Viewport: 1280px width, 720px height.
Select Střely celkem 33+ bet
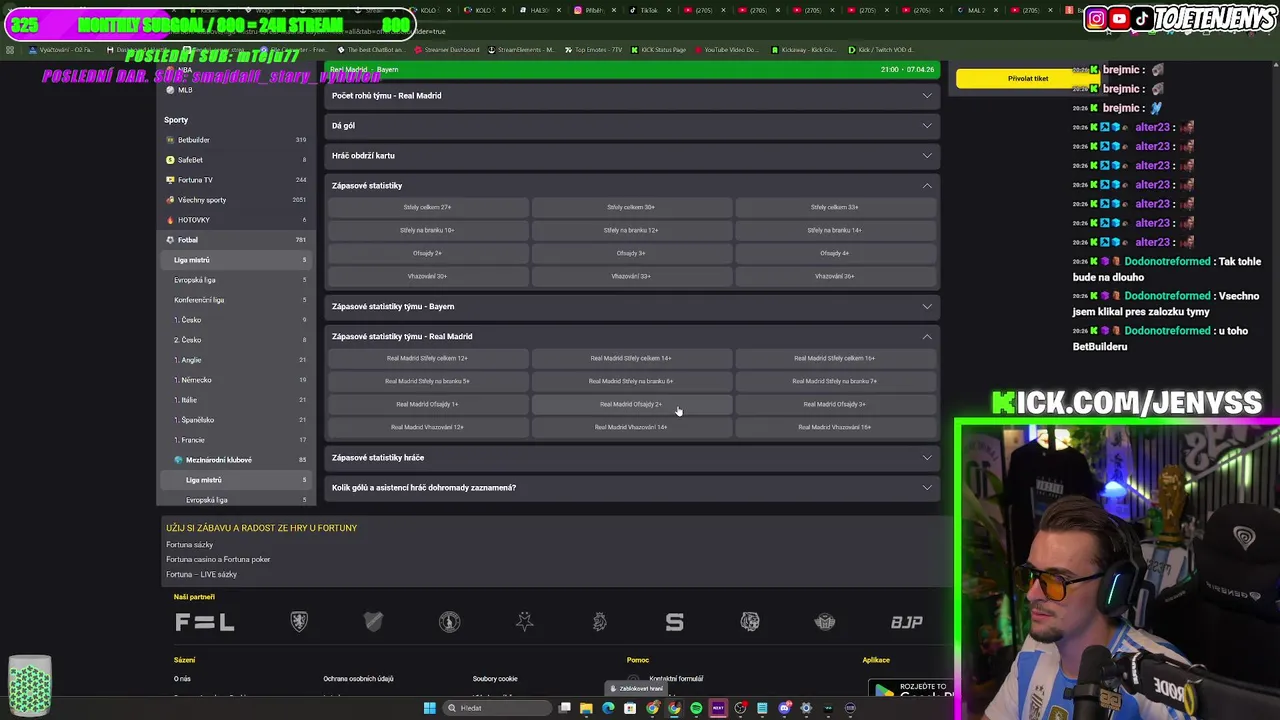835,207
